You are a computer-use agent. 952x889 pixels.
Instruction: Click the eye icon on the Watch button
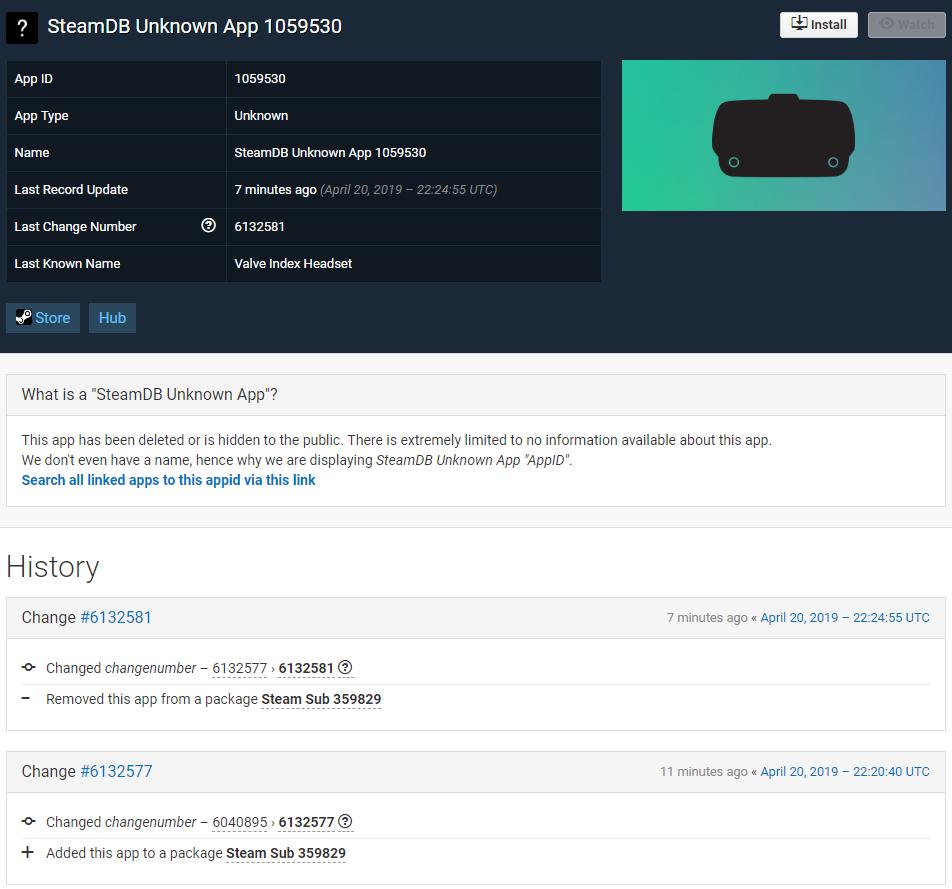(888, 24)
